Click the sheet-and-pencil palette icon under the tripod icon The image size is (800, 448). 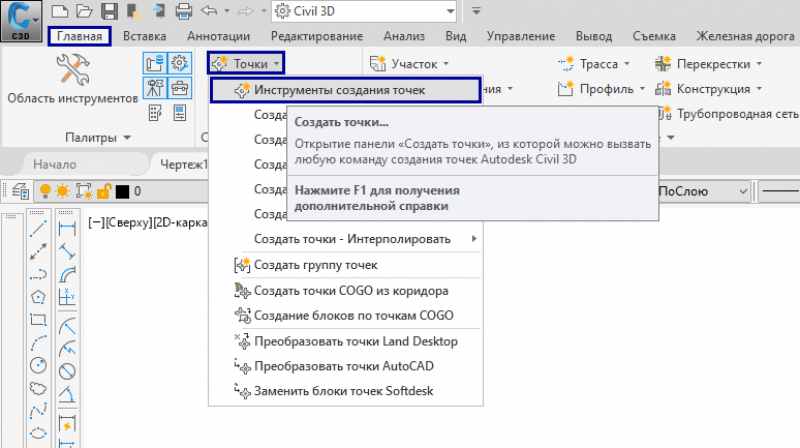tap(155, 113)
